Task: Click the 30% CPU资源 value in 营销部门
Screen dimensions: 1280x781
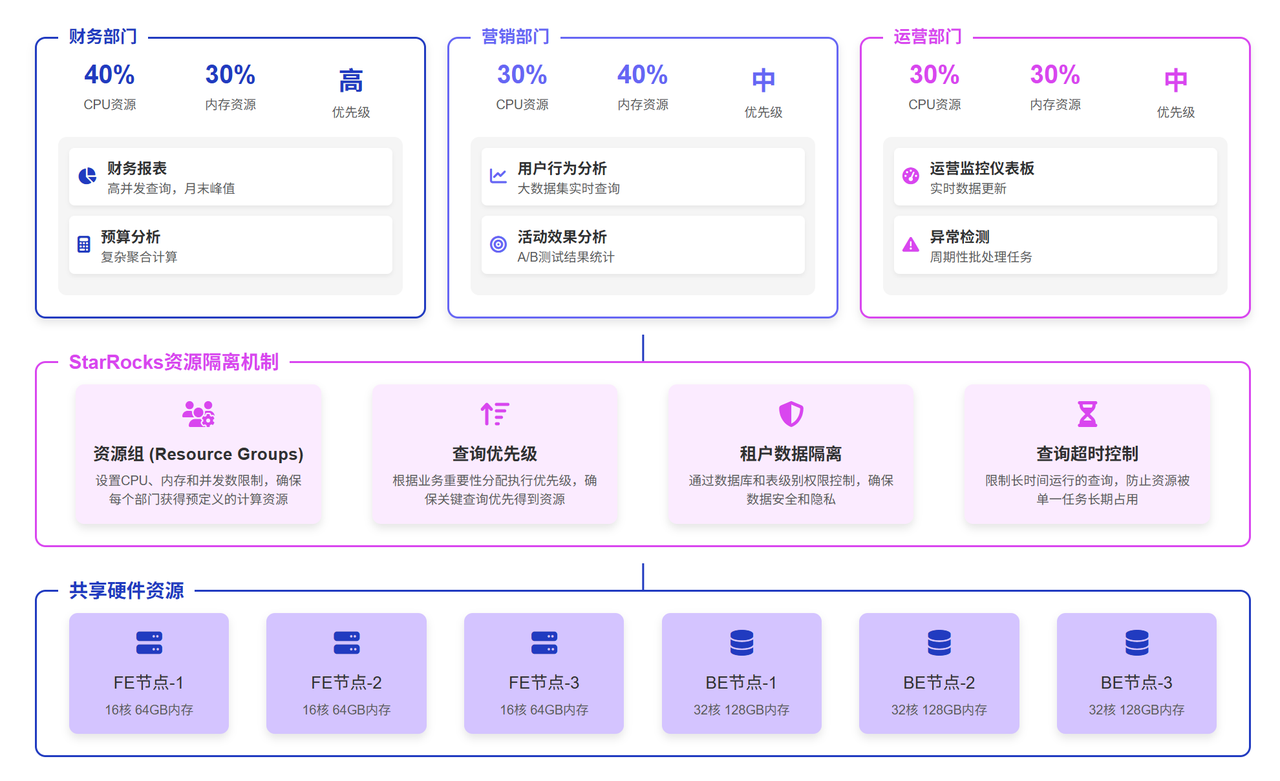Action: (x=522, y=75)
